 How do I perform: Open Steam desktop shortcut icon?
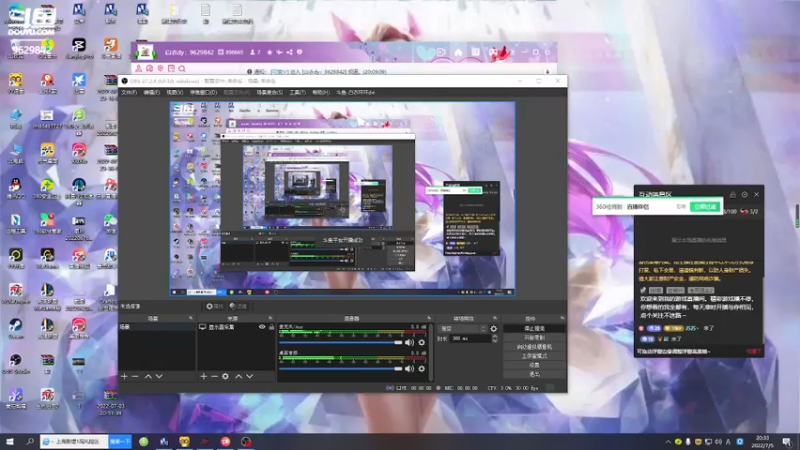(15, 328)
